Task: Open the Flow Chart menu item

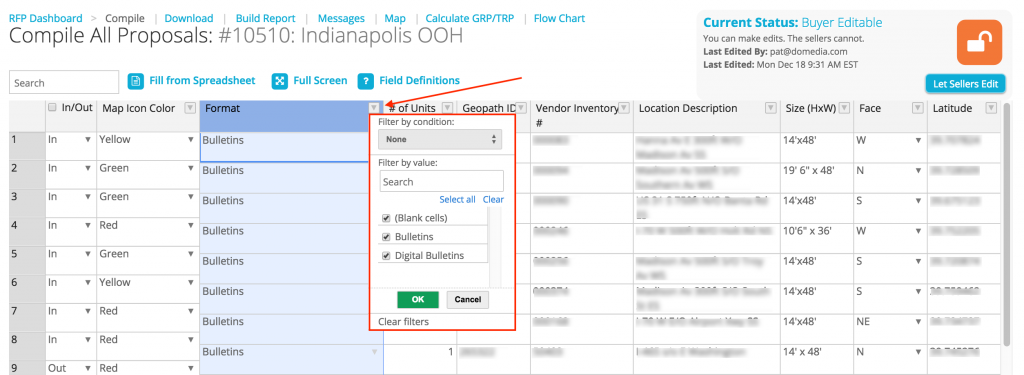Action: [x=559, y=18]
